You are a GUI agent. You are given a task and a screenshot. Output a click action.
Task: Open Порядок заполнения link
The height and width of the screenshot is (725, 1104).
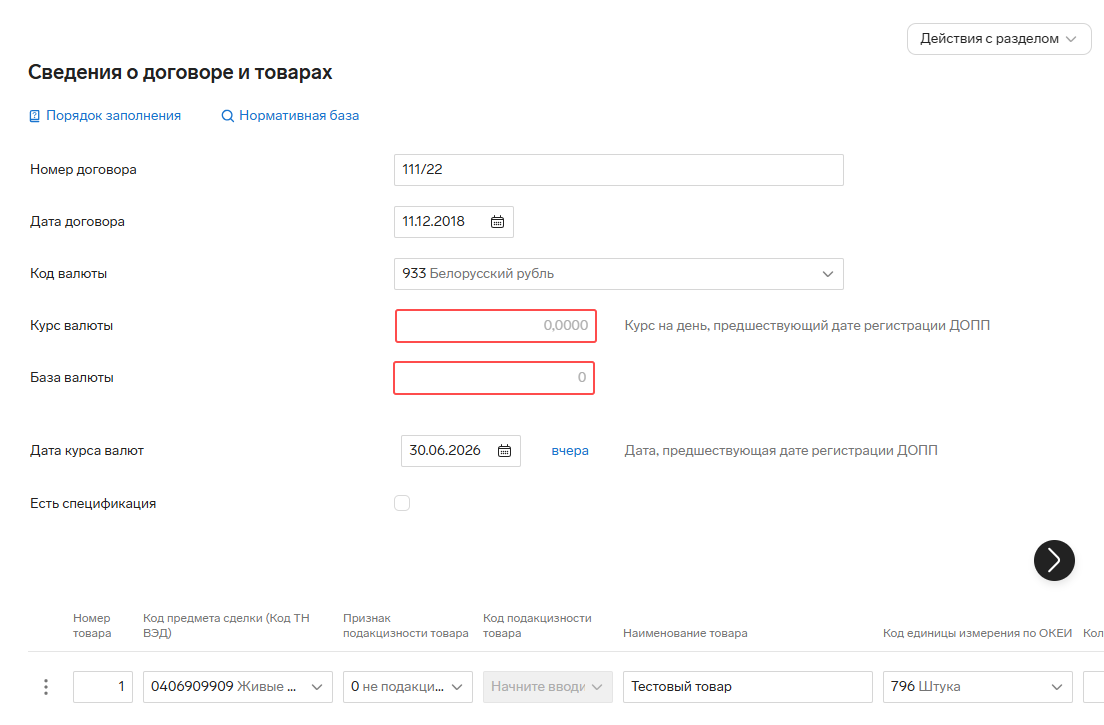113,115
